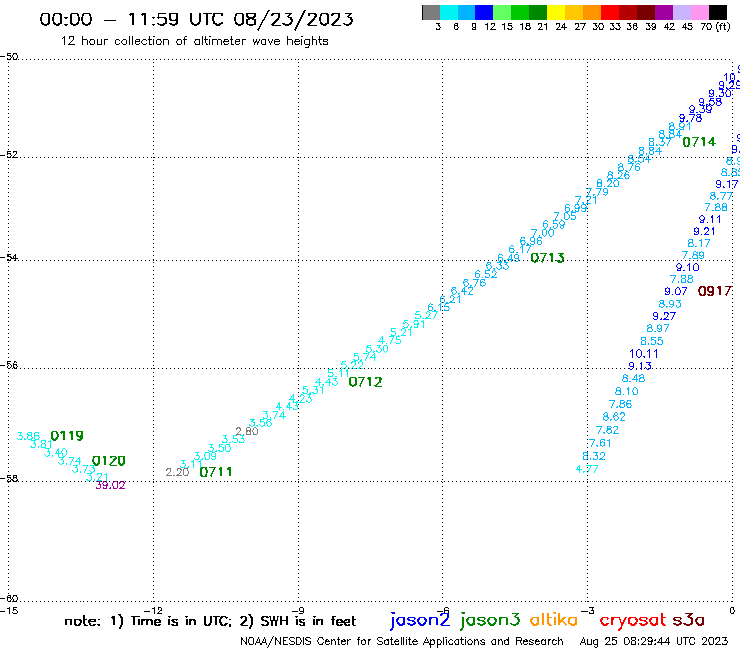Click the dark red track label 0917
The image size is (740, 650).
715,291
